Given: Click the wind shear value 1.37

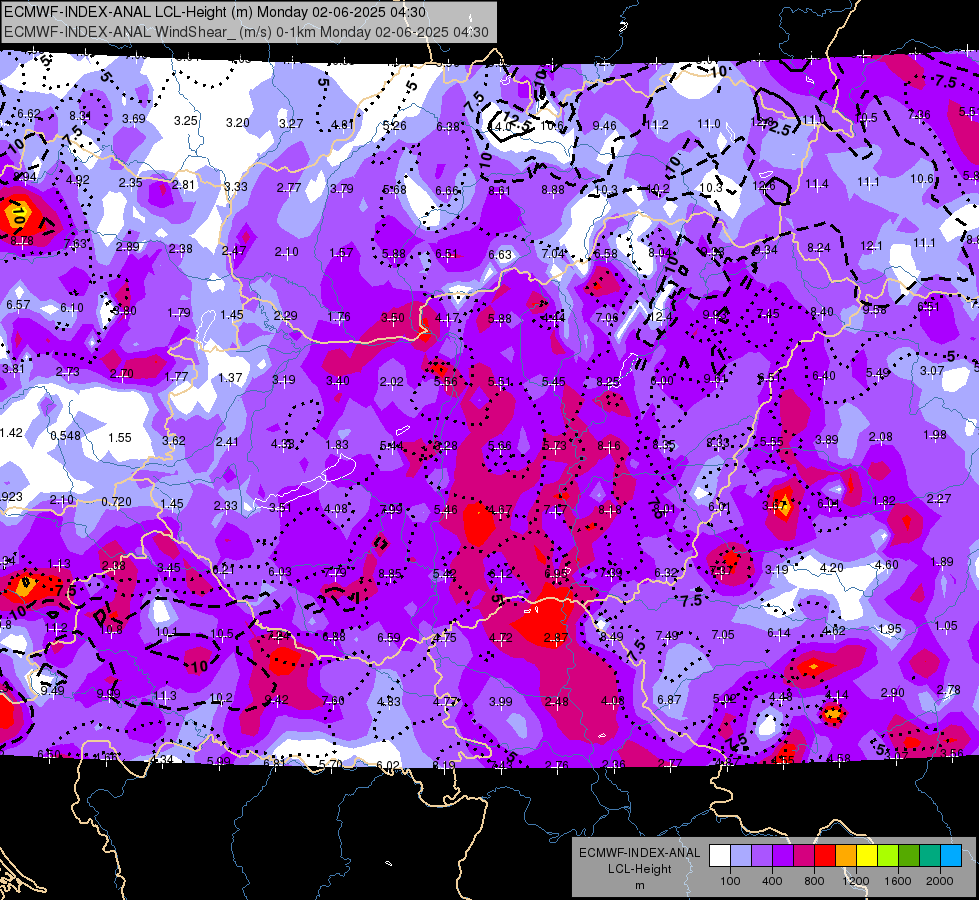Looking at the screenshot, I should click(230, 378).
